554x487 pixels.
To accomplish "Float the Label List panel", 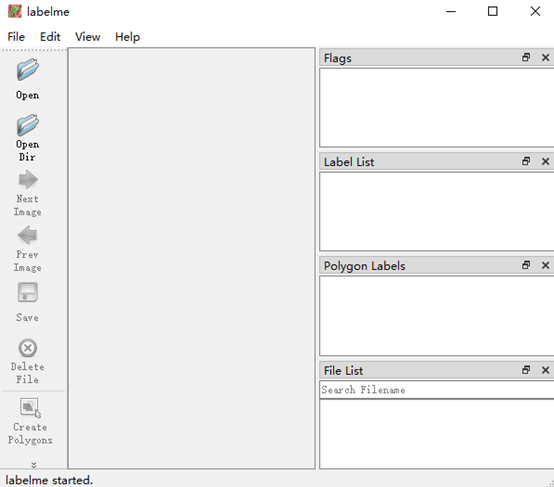I will (x=526, y=161).
